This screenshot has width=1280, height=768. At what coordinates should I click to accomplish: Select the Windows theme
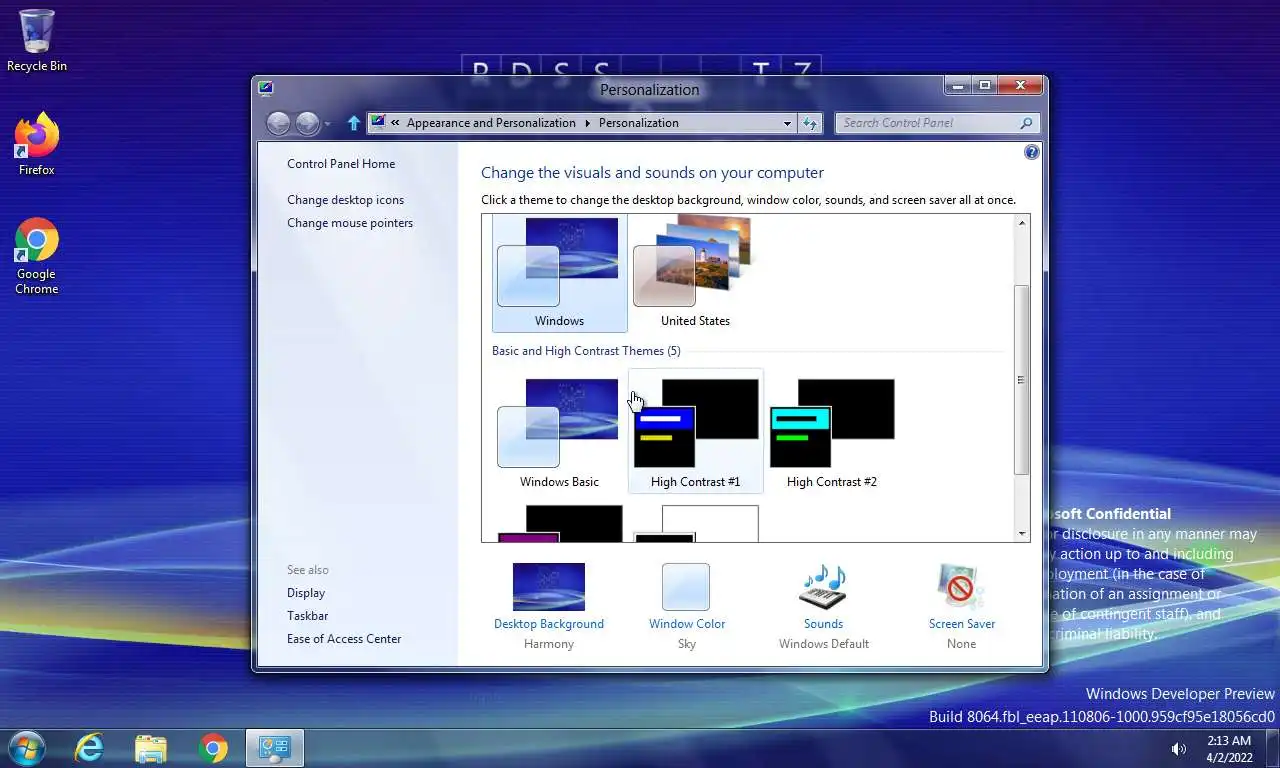tap(559, 273)
